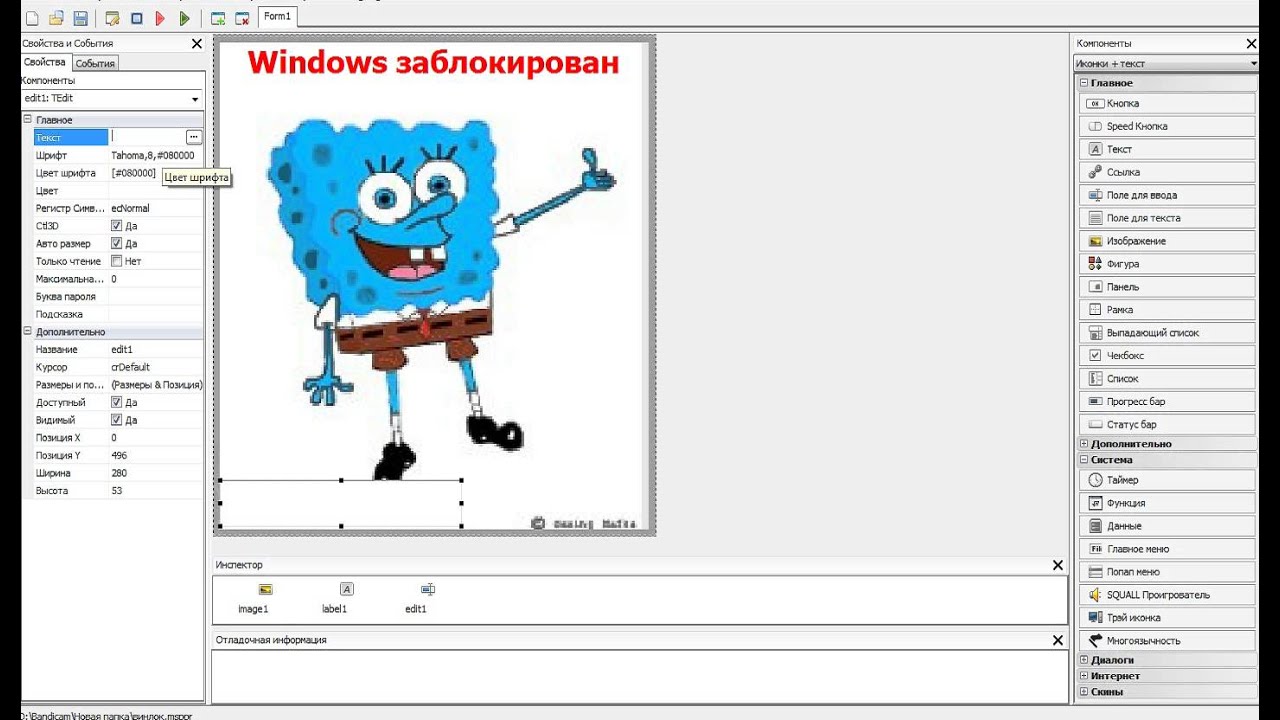Collapse the Главное properties group
This screenshot has width=1280, height=720.
[x=28, y=120]
